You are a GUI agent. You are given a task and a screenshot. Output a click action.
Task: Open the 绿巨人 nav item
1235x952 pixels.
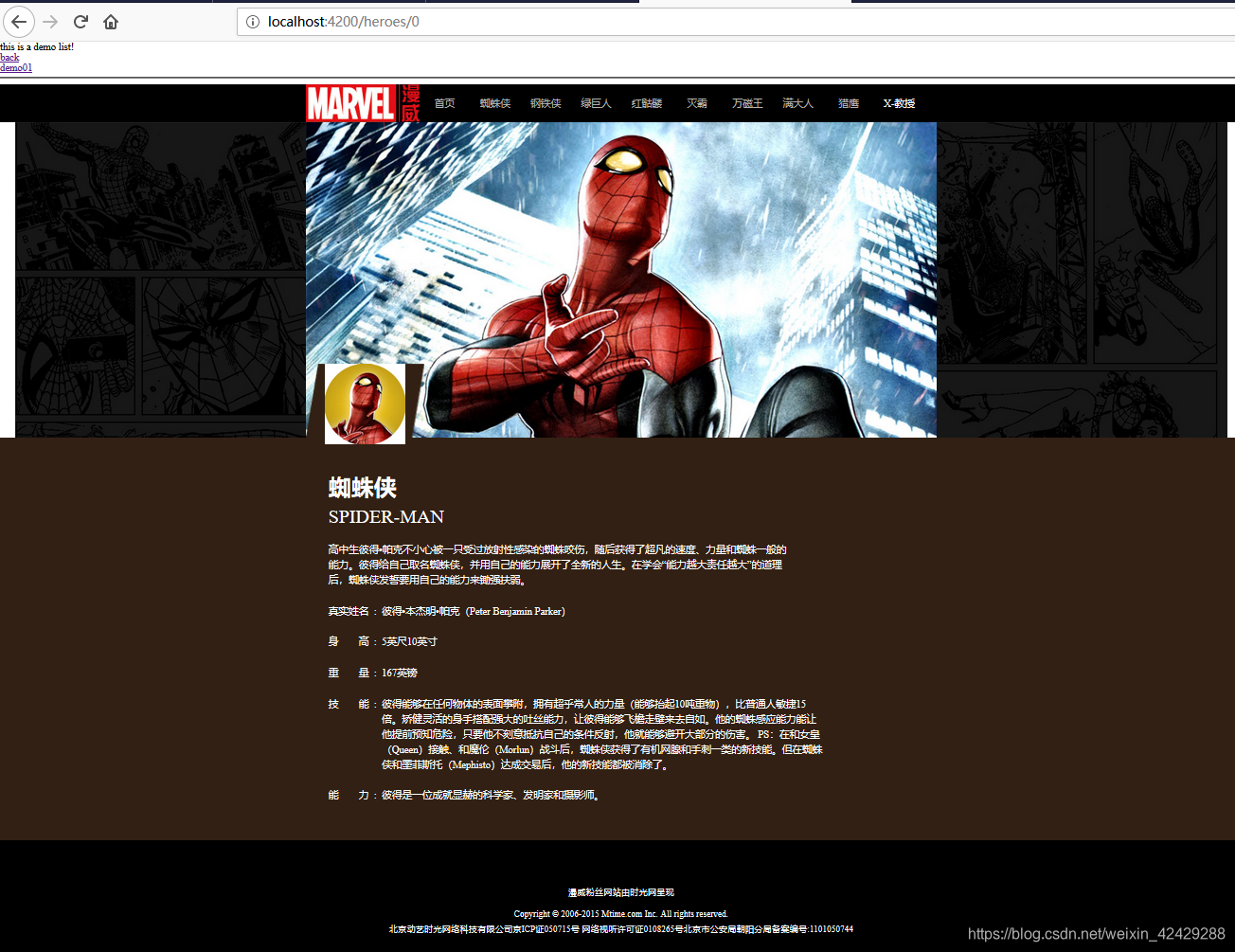(x=596, y=103)
